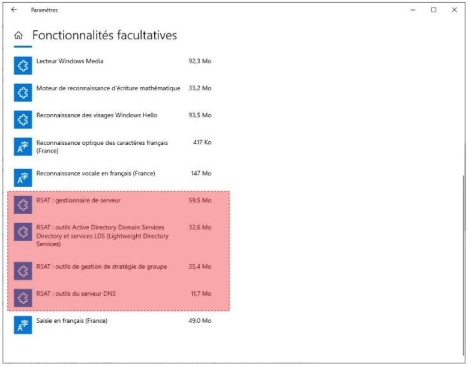Click the back arrow in the title bar
Viewport: 468px width, 366px height.
(14, 10)
